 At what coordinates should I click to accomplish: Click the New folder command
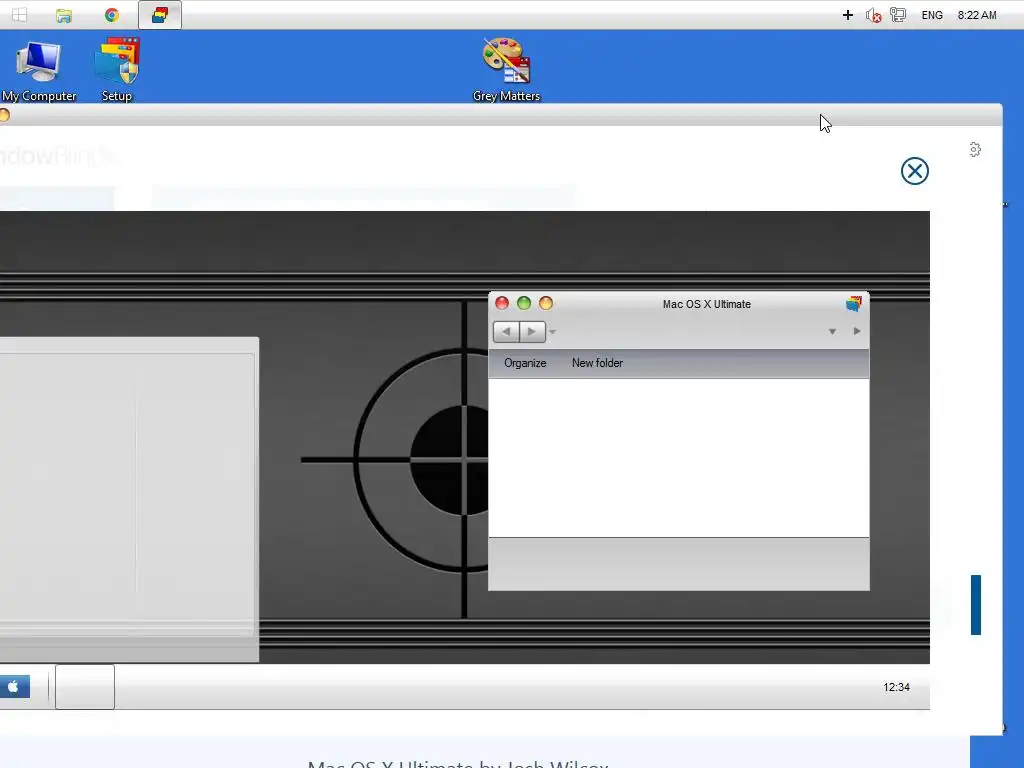[x=597, y=363]
